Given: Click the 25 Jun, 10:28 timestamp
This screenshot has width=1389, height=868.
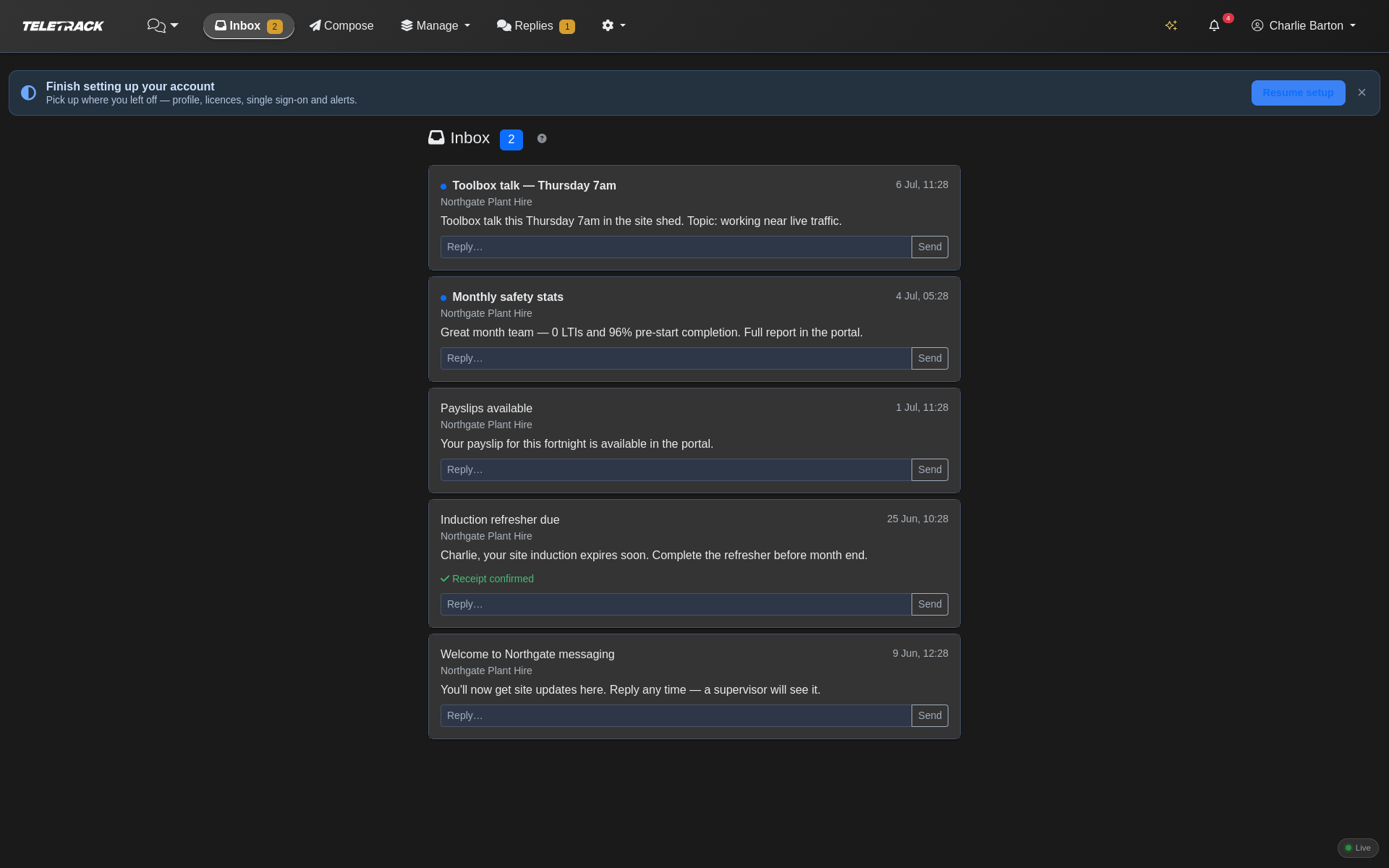Looking at the screenshot, I should point(917,519).
